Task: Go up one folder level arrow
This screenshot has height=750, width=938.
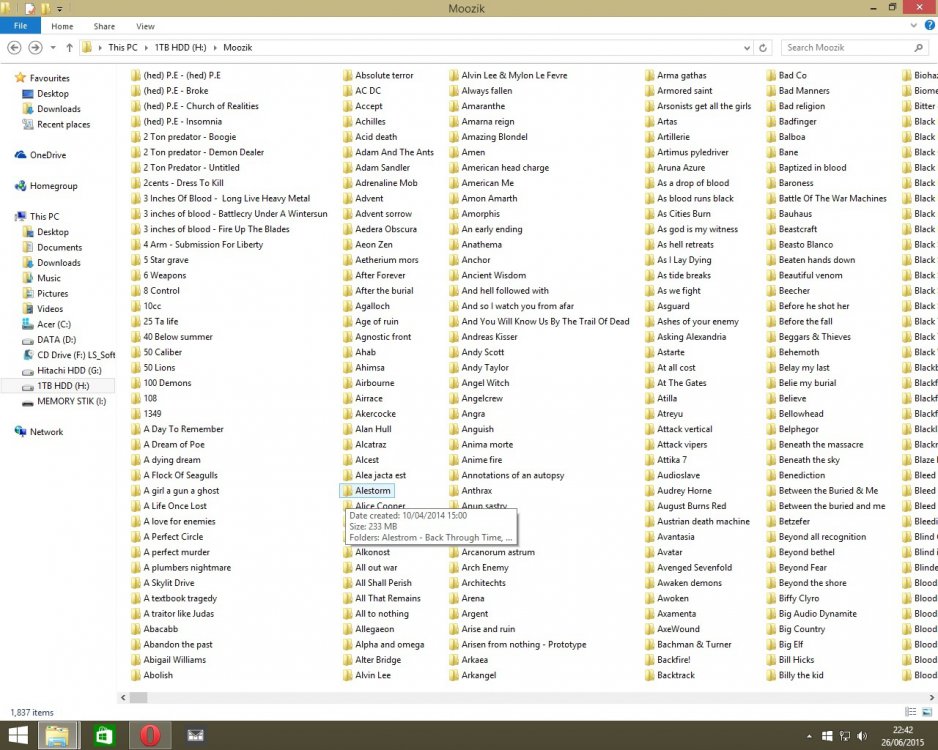Action: 69,47
